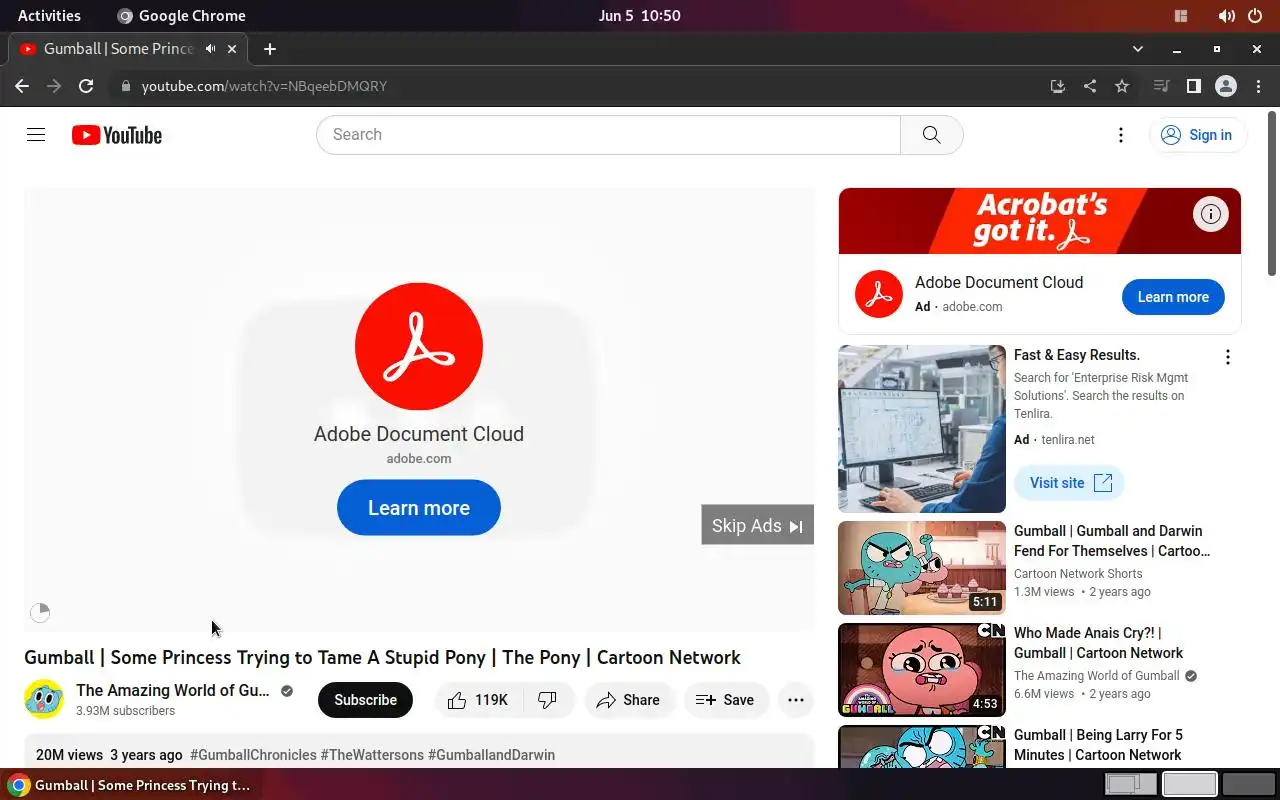This screenshot has height=800, width=1280.
Task: Toggle Chrome side panel
Action: [x=1193, y=86]
